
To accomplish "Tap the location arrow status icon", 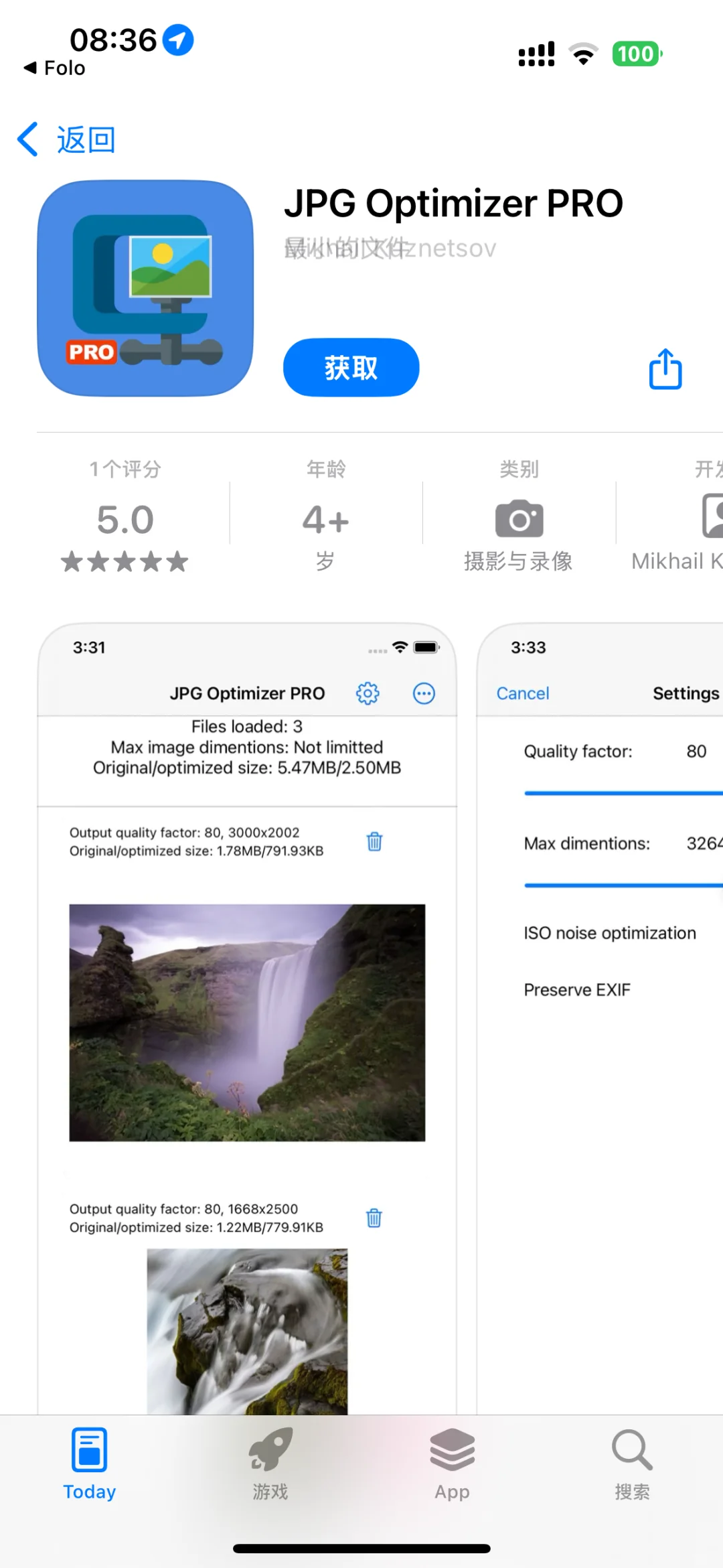I will click(x=178, y=40).
